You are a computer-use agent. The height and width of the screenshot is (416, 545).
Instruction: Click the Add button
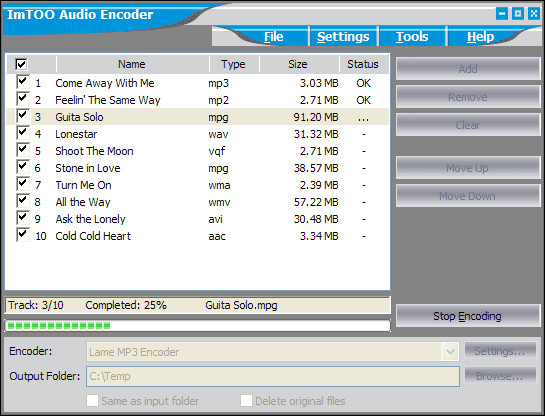coord(468,69)
